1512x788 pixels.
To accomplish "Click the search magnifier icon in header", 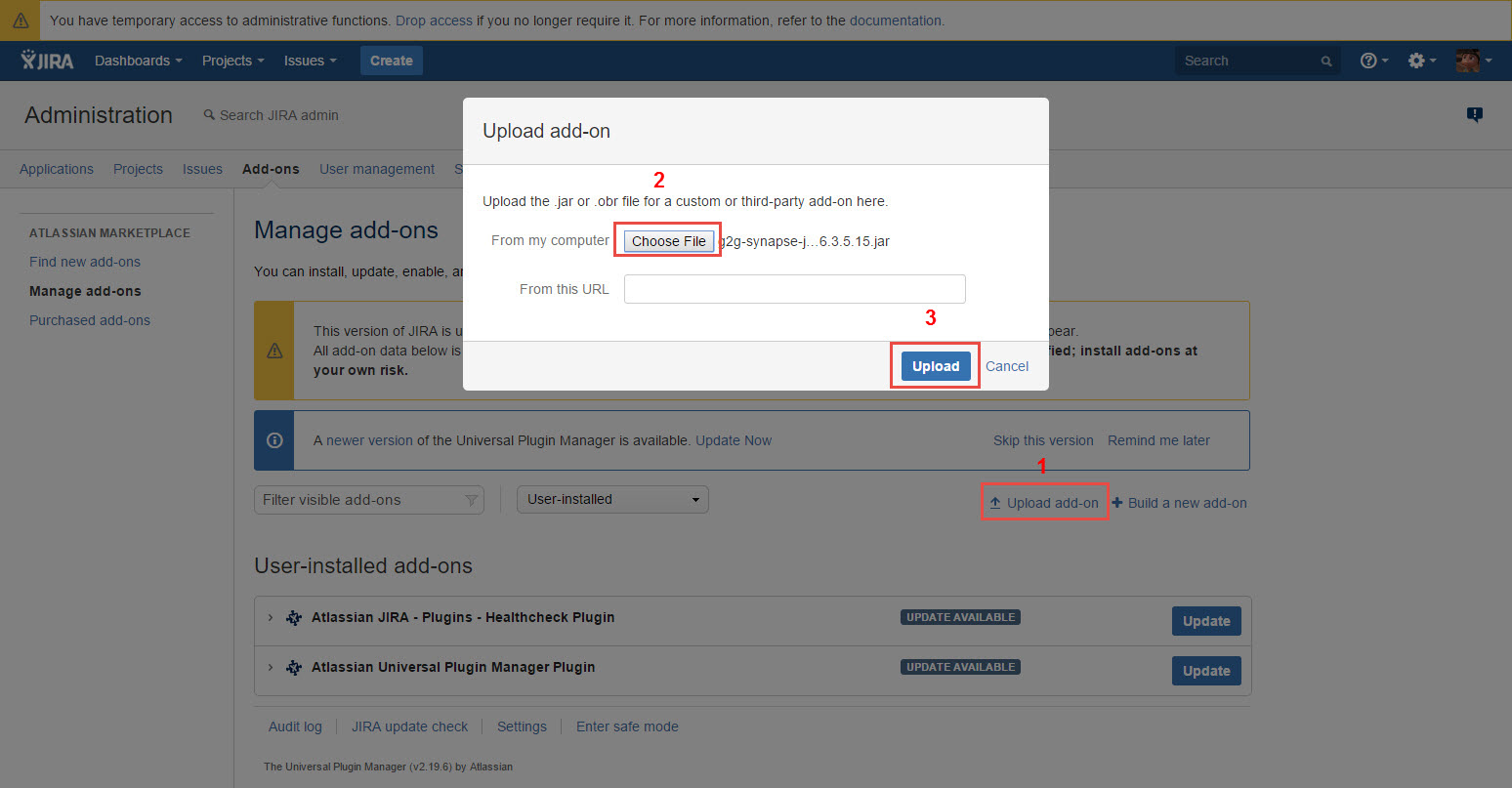I will [1325, 62].
